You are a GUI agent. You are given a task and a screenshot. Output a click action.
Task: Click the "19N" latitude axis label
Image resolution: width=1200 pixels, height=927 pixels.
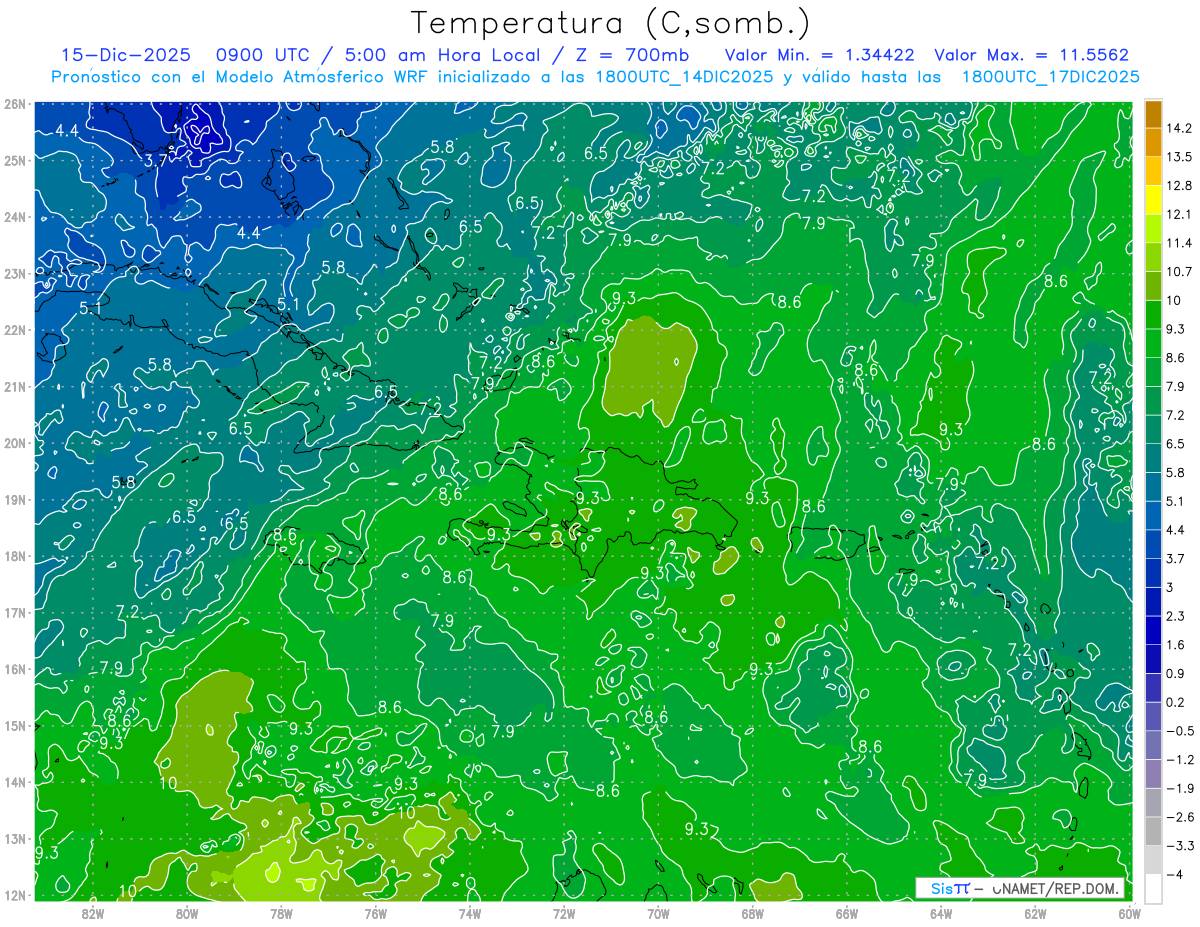[15, 499]
